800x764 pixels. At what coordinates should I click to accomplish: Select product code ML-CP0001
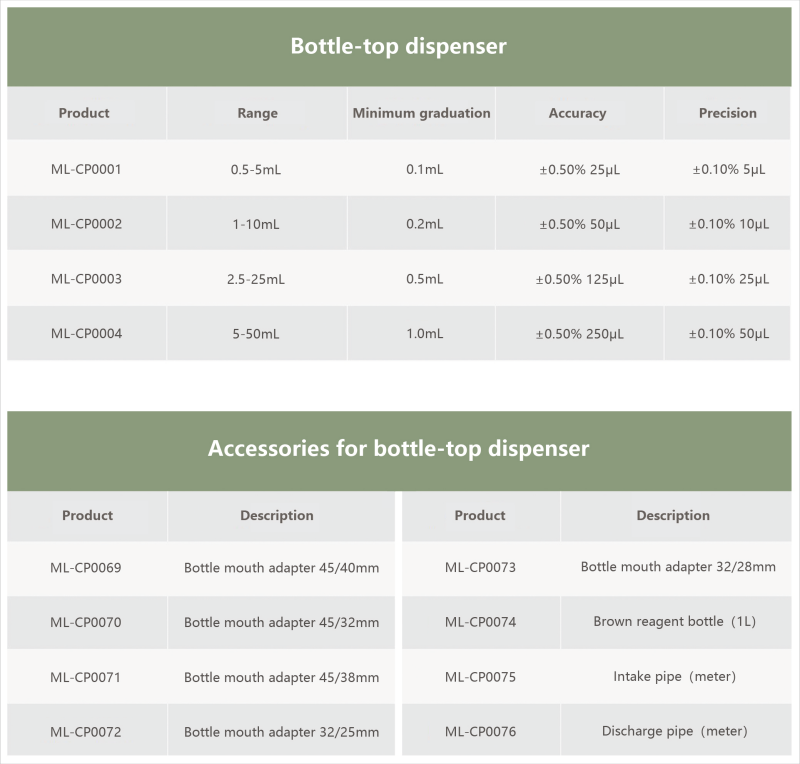point(86,169)
